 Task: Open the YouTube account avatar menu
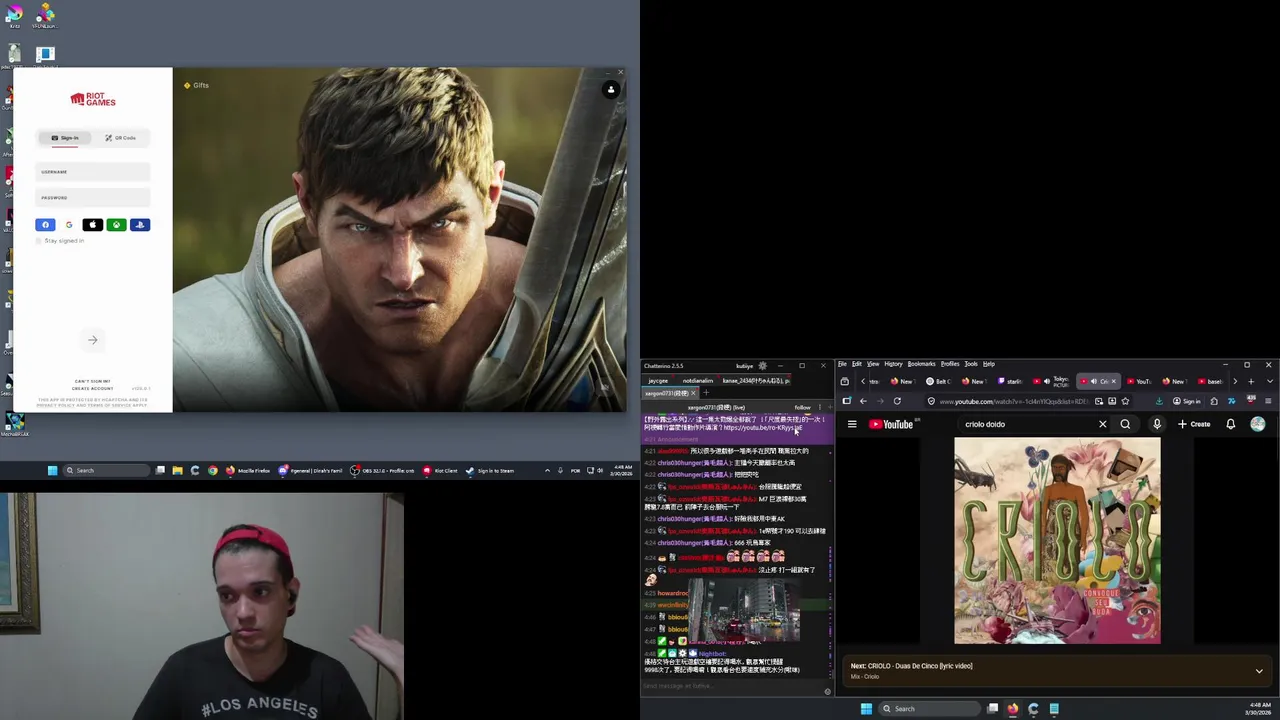point(1258,424)
